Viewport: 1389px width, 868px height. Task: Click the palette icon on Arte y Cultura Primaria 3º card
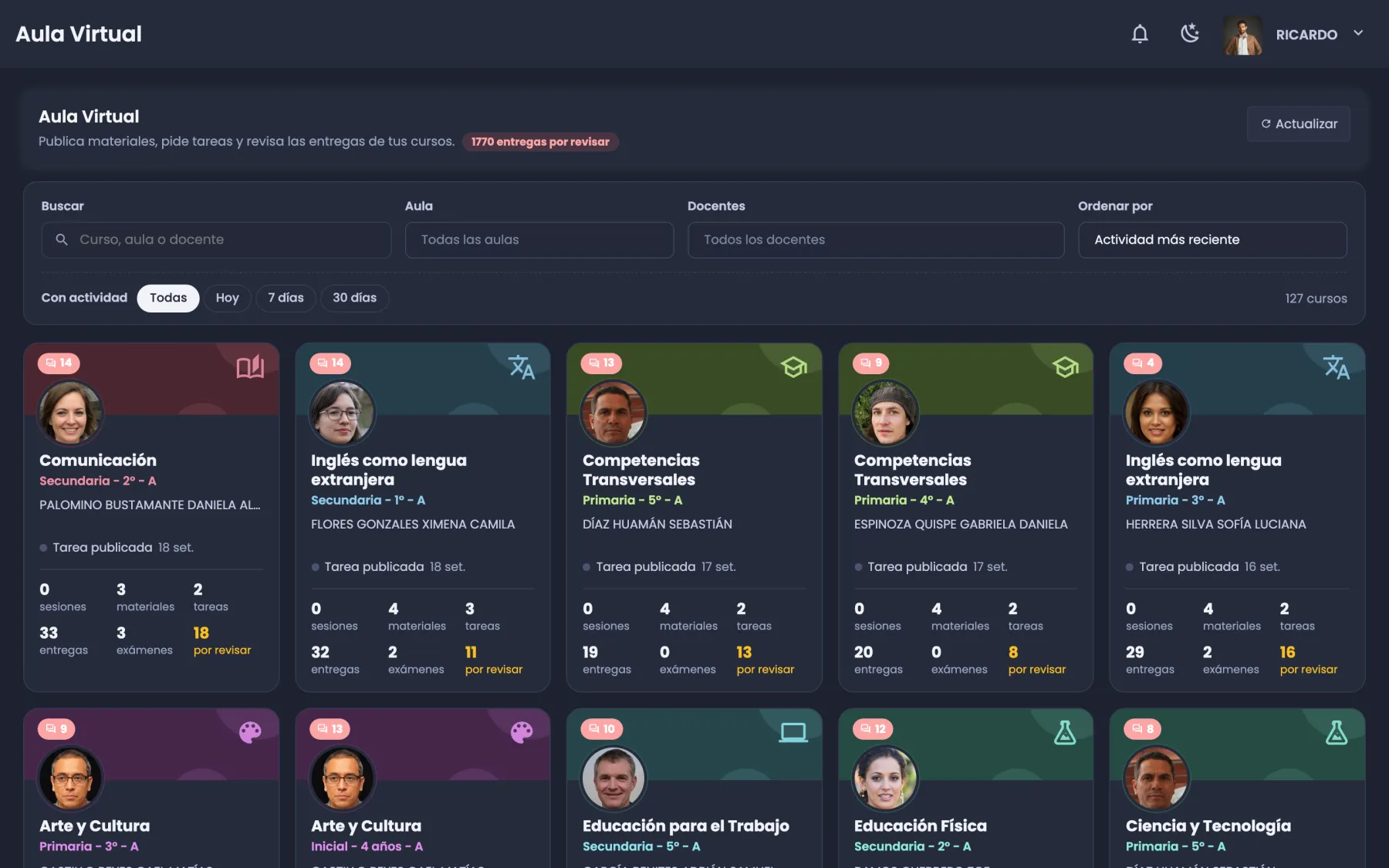coord(250,732)
